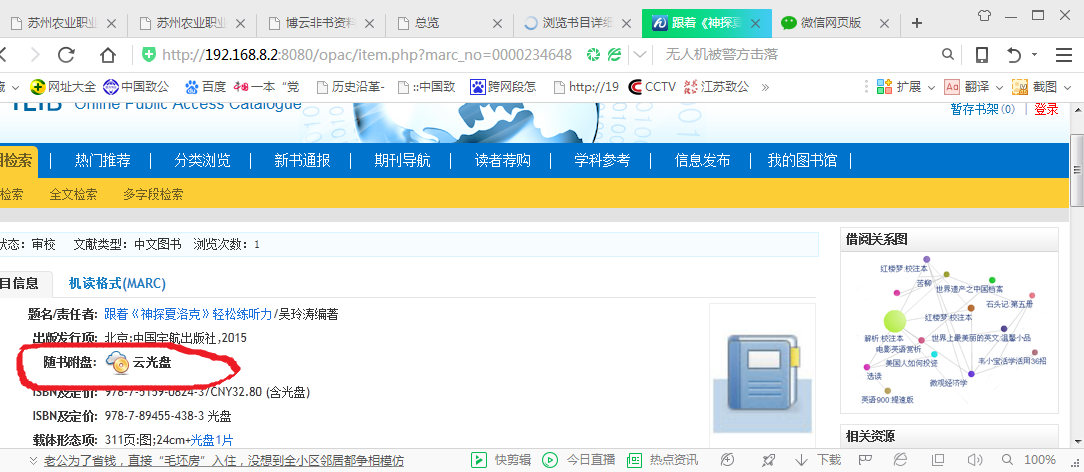Click the search magnifier in address bar

[x=944, y=55]
